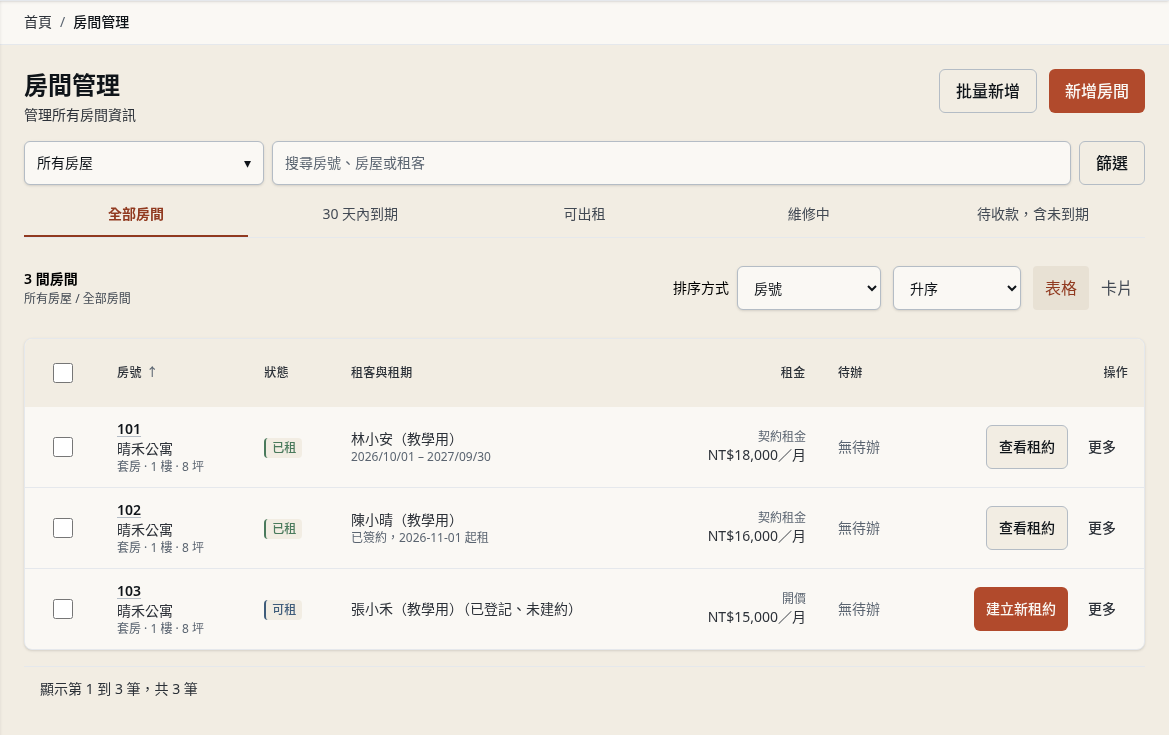Click the 已租 status badge for room 102
The width and height of the screenshot is (1169, 735).
click(283, 529)
